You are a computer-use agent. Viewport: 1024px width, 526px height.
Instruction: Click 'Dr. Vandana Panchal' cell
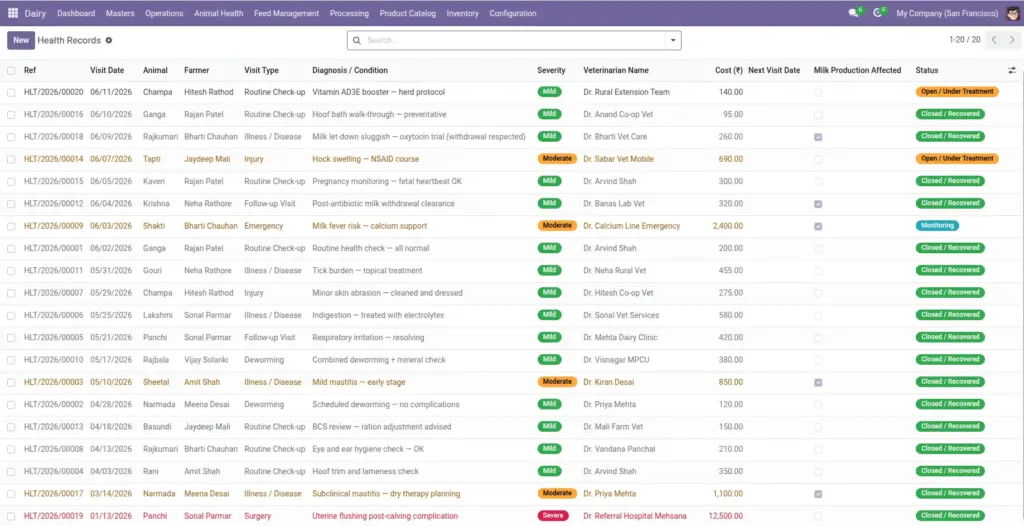tap(619, 450)
